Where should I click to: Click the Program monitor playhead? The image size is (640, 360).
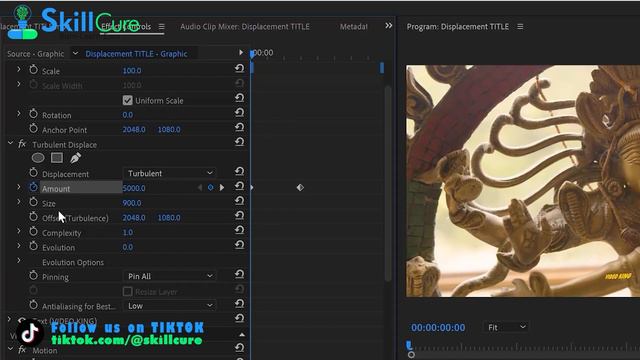pyautogui.click(x=409, y=345)
